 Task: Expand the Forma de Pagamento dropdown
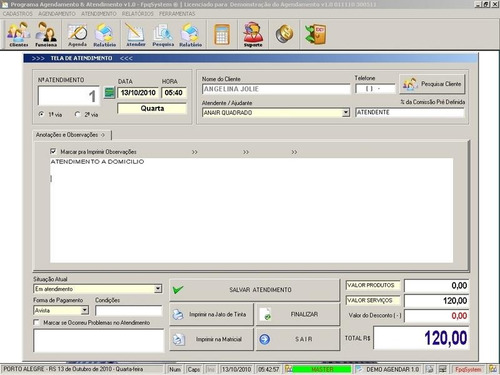(x=85, y=310)
